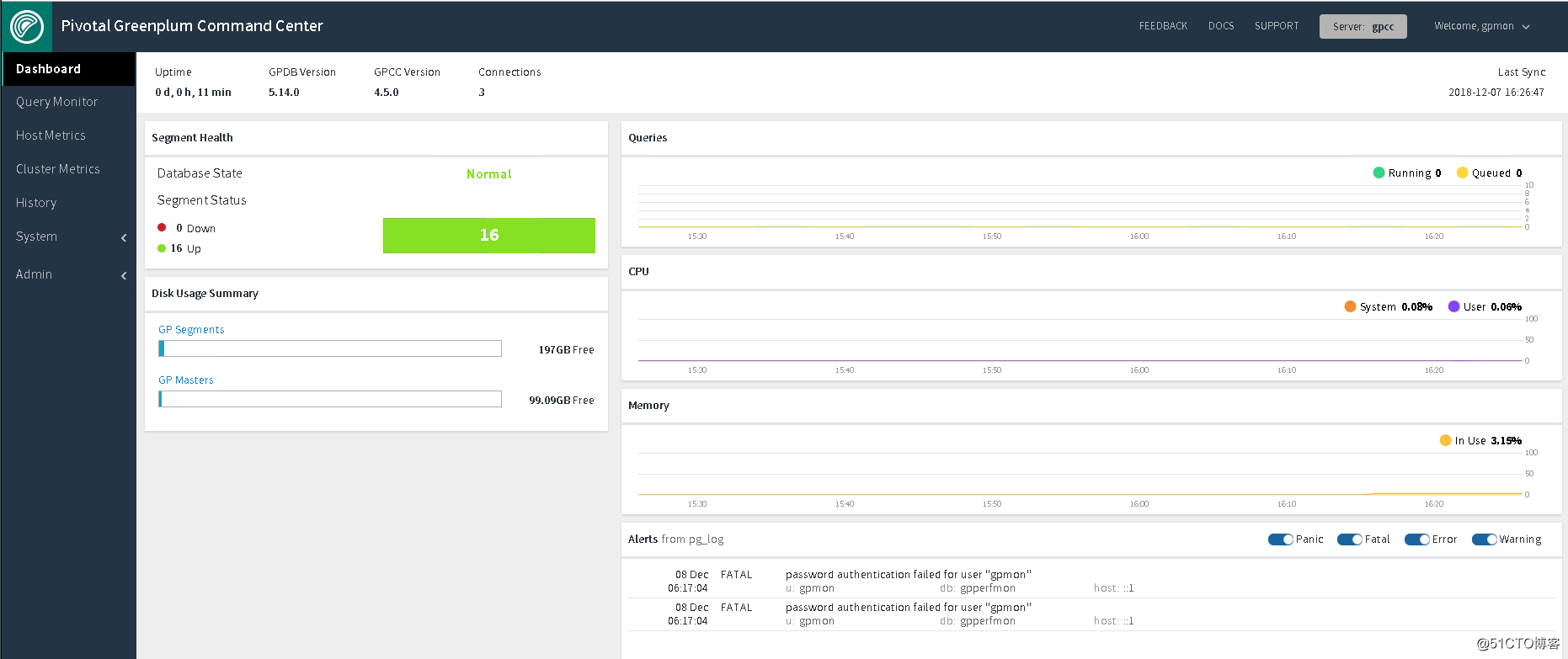The image size is (1568, 659).
Task: Click the green 16 segment status bar
Action: [x=489, y=236]
